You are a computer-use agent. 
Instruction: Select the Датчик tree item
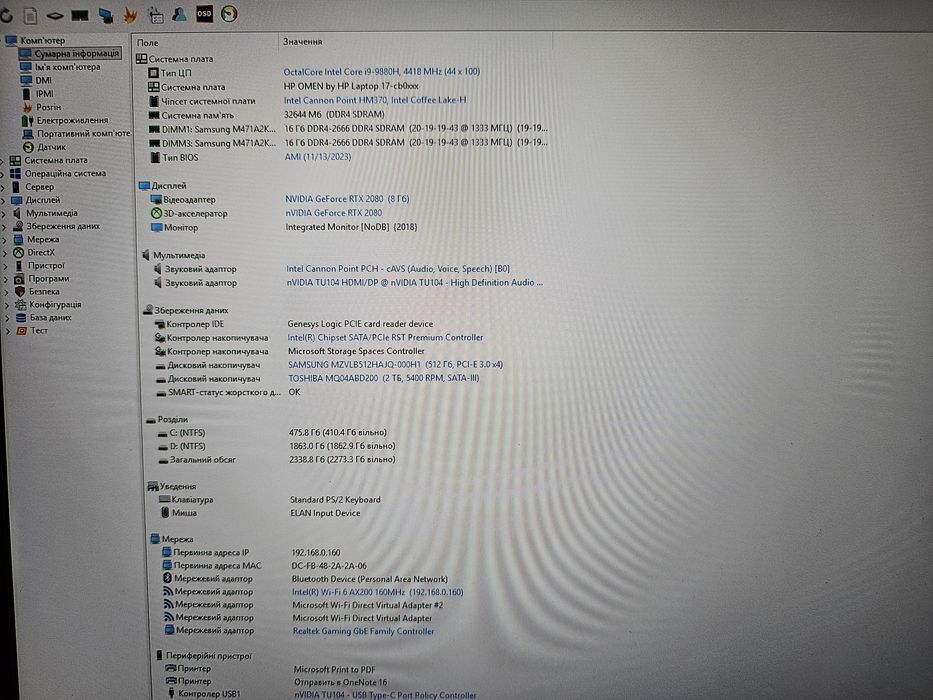[51, 147]
